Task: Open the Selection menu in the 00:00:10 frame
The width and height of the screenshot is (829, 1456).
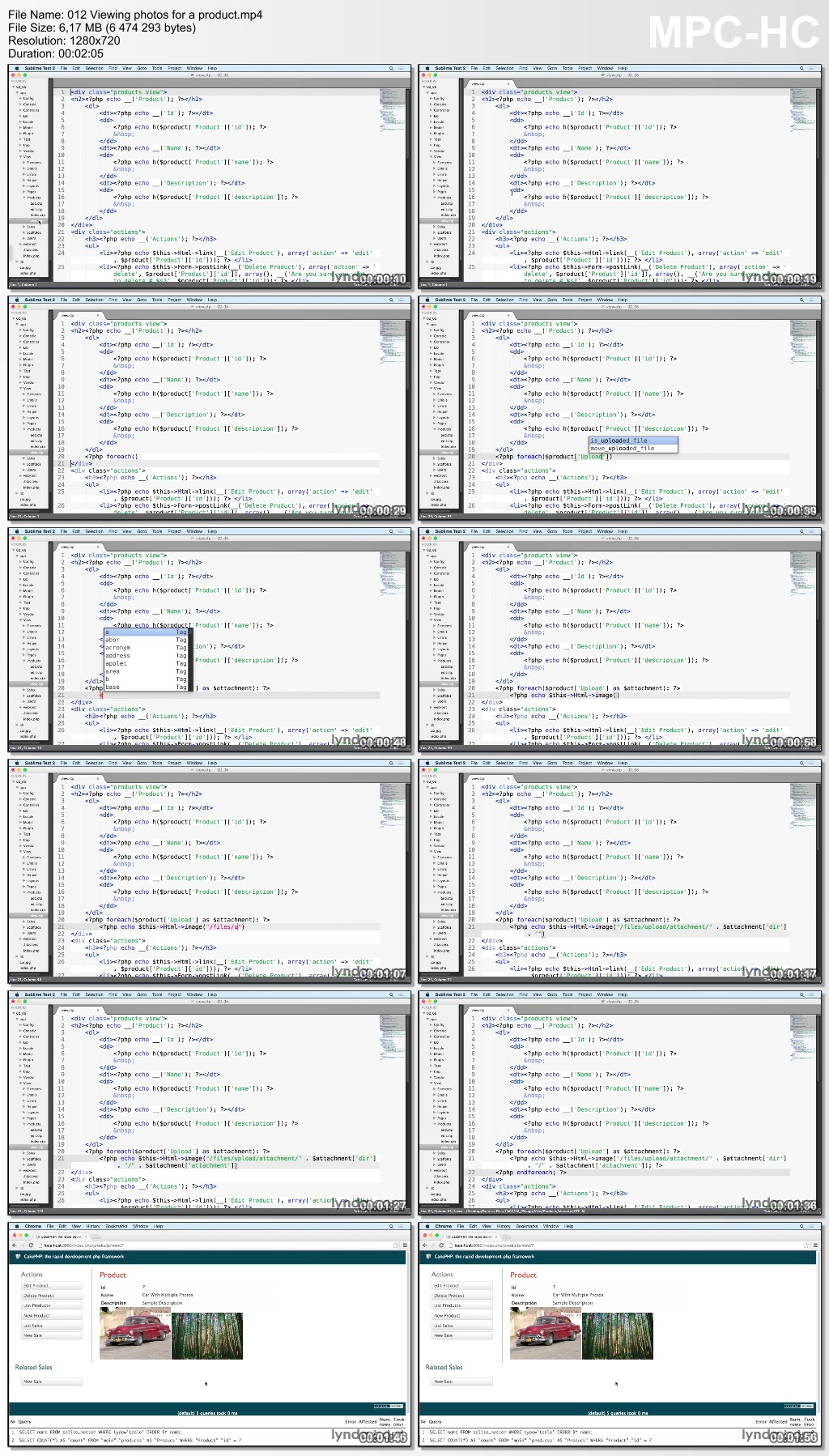Action: pyautogui.click(x=94, y=68)
